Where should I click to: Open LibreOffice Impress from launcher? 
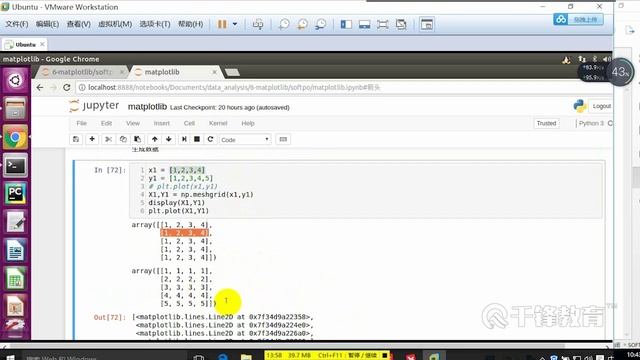point(16,307)
